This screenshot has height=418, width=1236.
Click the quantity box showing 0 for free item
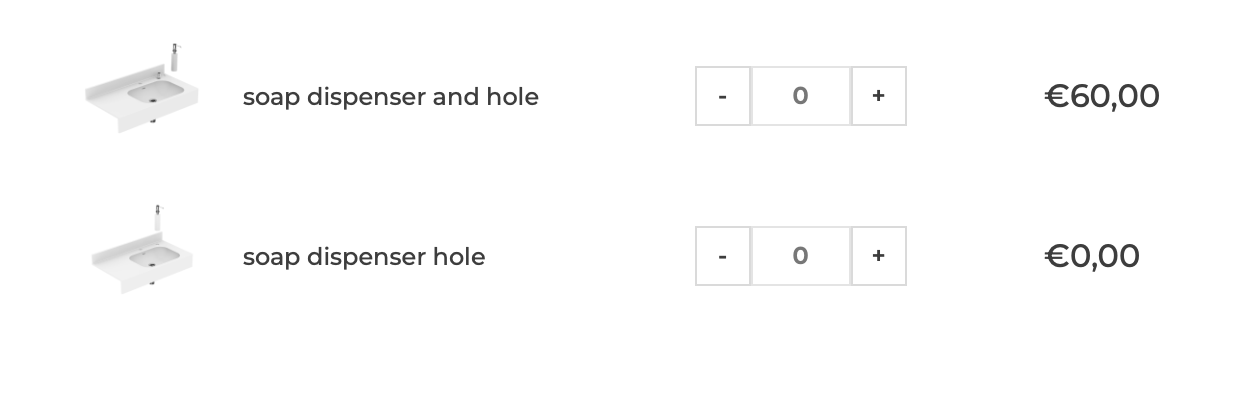coord(800,256)
